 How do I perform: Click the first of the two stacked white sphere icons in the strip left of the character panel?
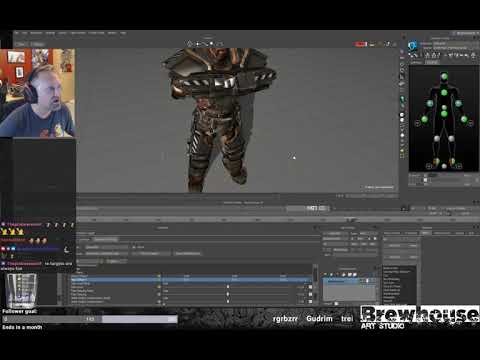pyautogui.click(x=402, y=115)
